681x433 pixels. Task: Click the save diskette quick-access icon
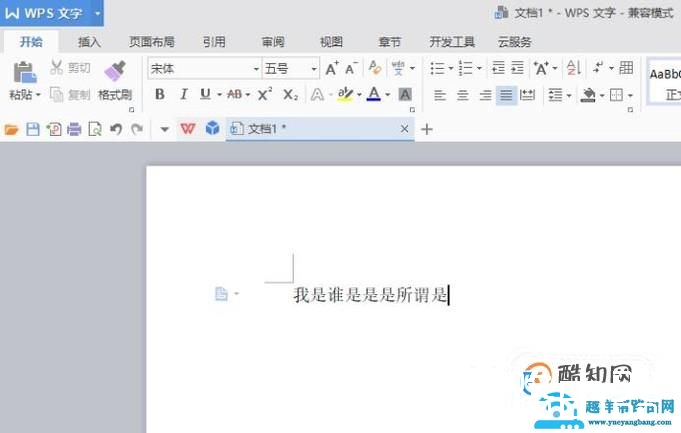(33, 129)
